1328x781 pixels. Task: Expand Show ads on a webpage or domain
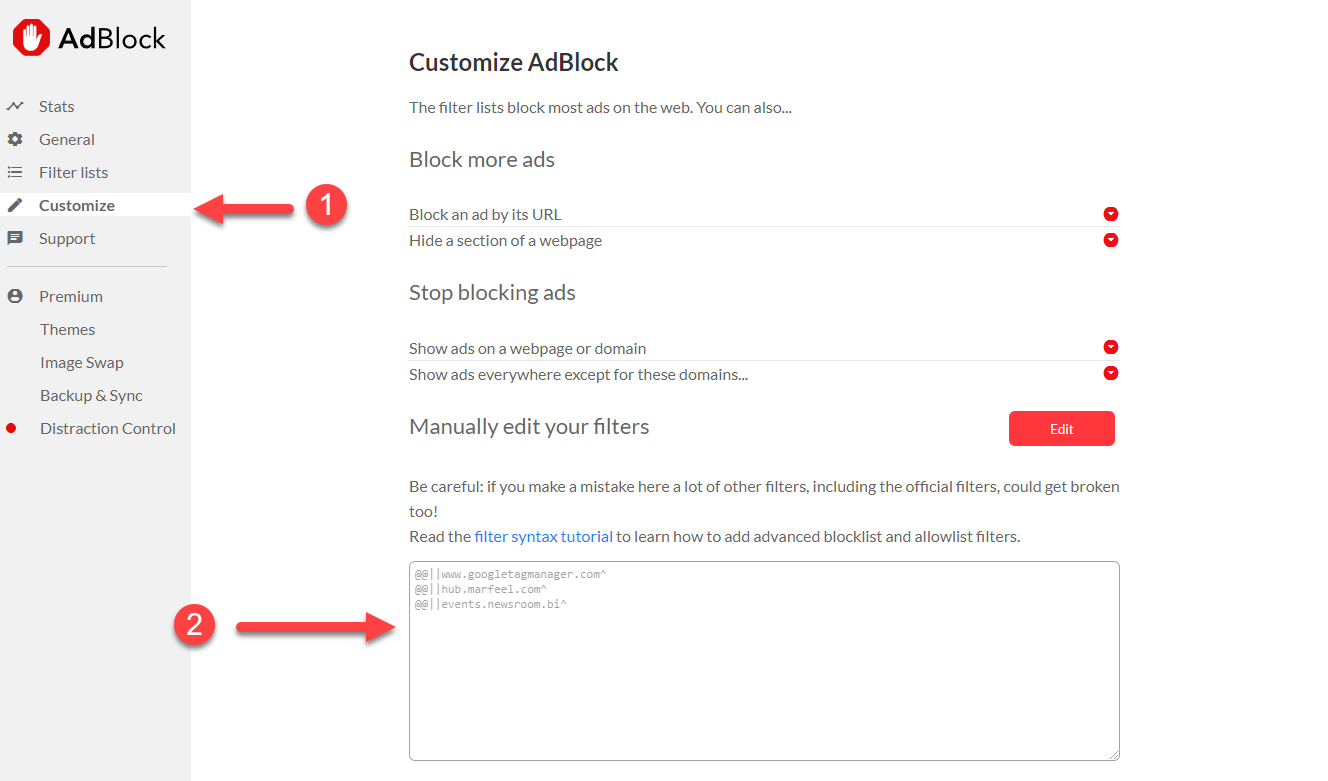pyautogui.click(x=1110, y=347)
